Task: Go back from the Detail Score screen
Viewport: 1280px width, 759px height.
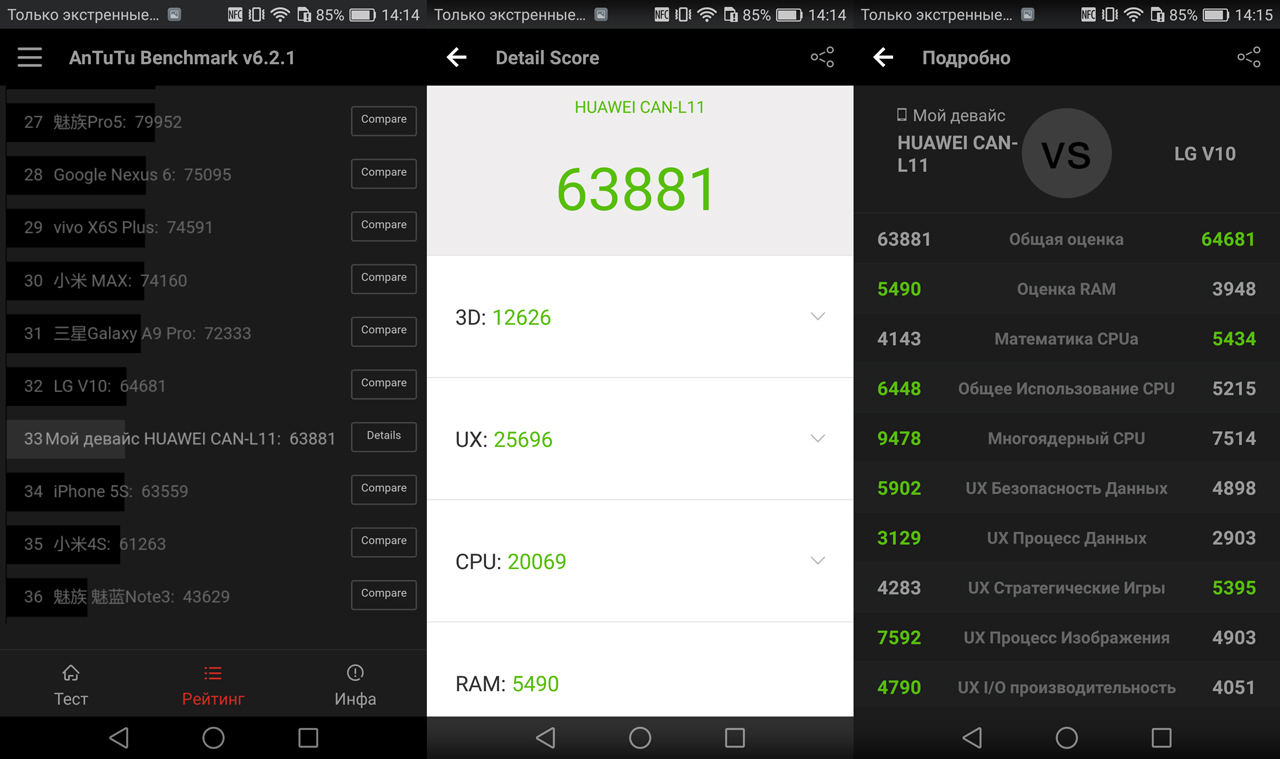Action: tap(457, 58)
